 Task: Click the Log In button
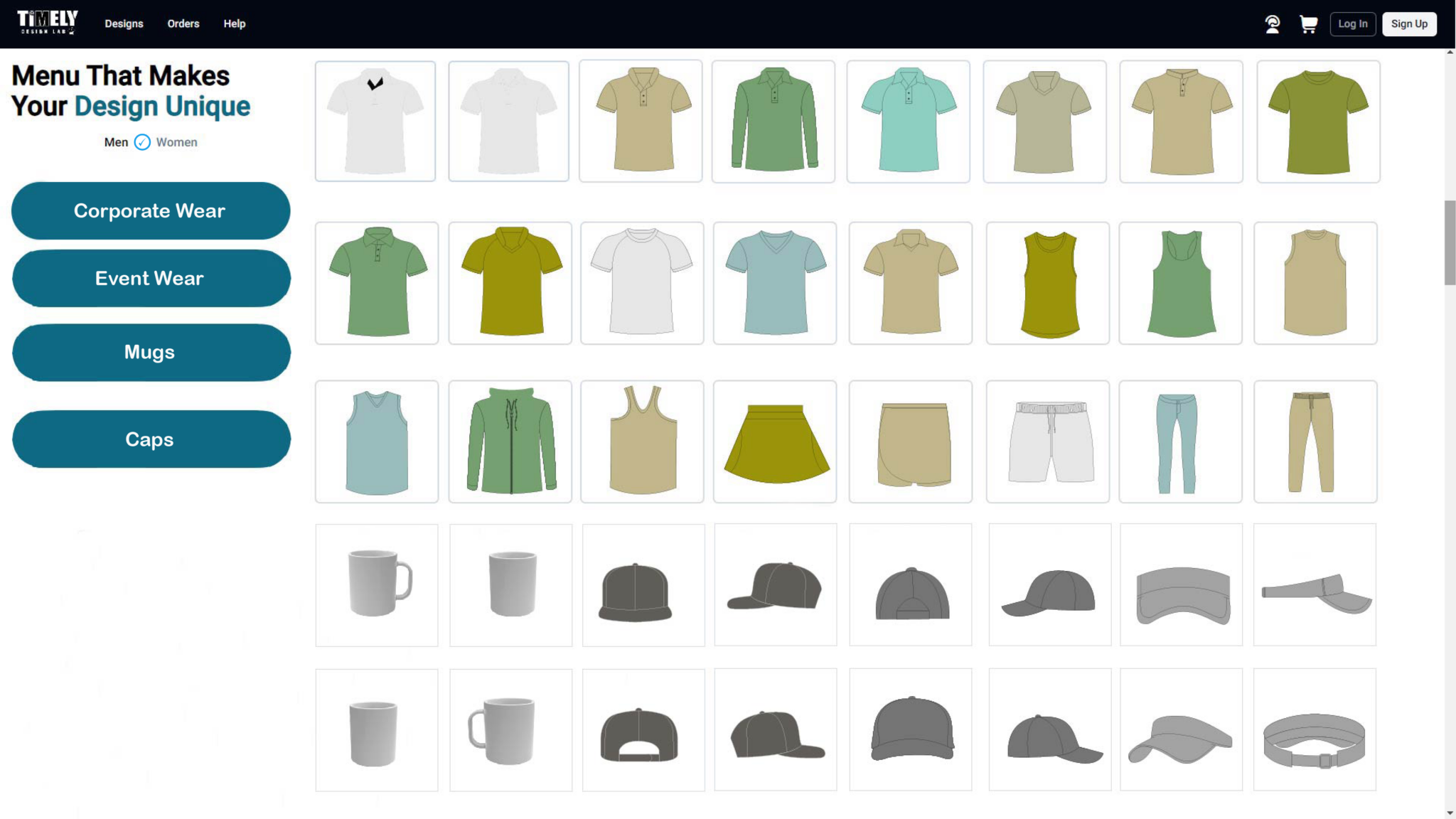point(1353,23)
